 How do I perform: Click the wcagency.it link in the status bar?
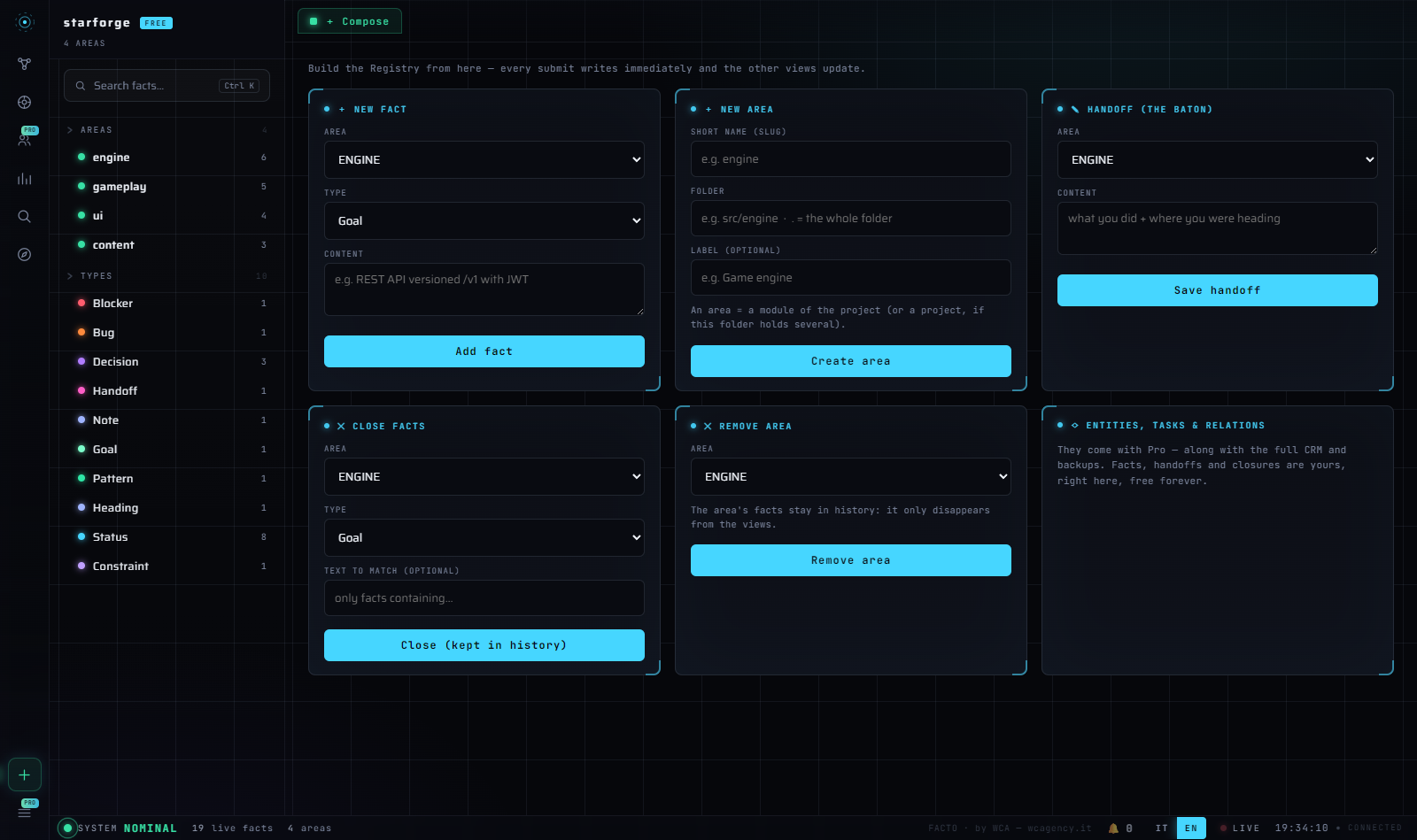click(x=1059, y=828)
